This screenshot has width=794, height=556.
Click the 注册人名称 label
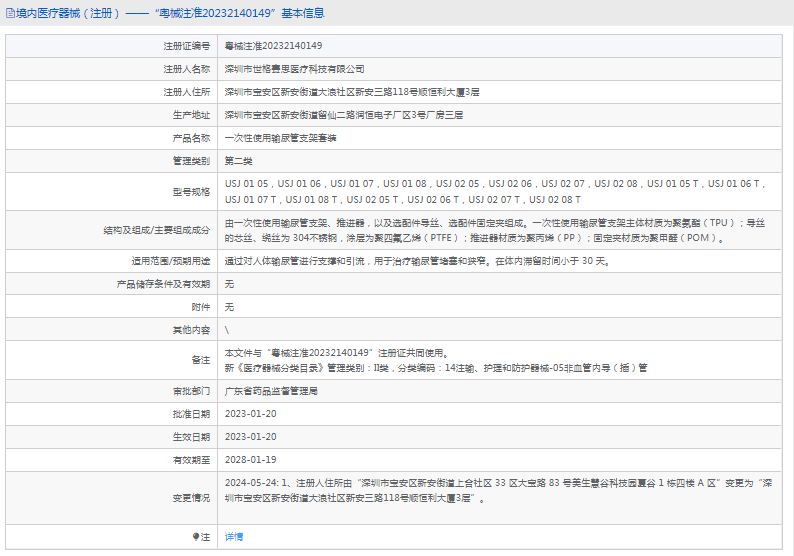pos(186,69)
